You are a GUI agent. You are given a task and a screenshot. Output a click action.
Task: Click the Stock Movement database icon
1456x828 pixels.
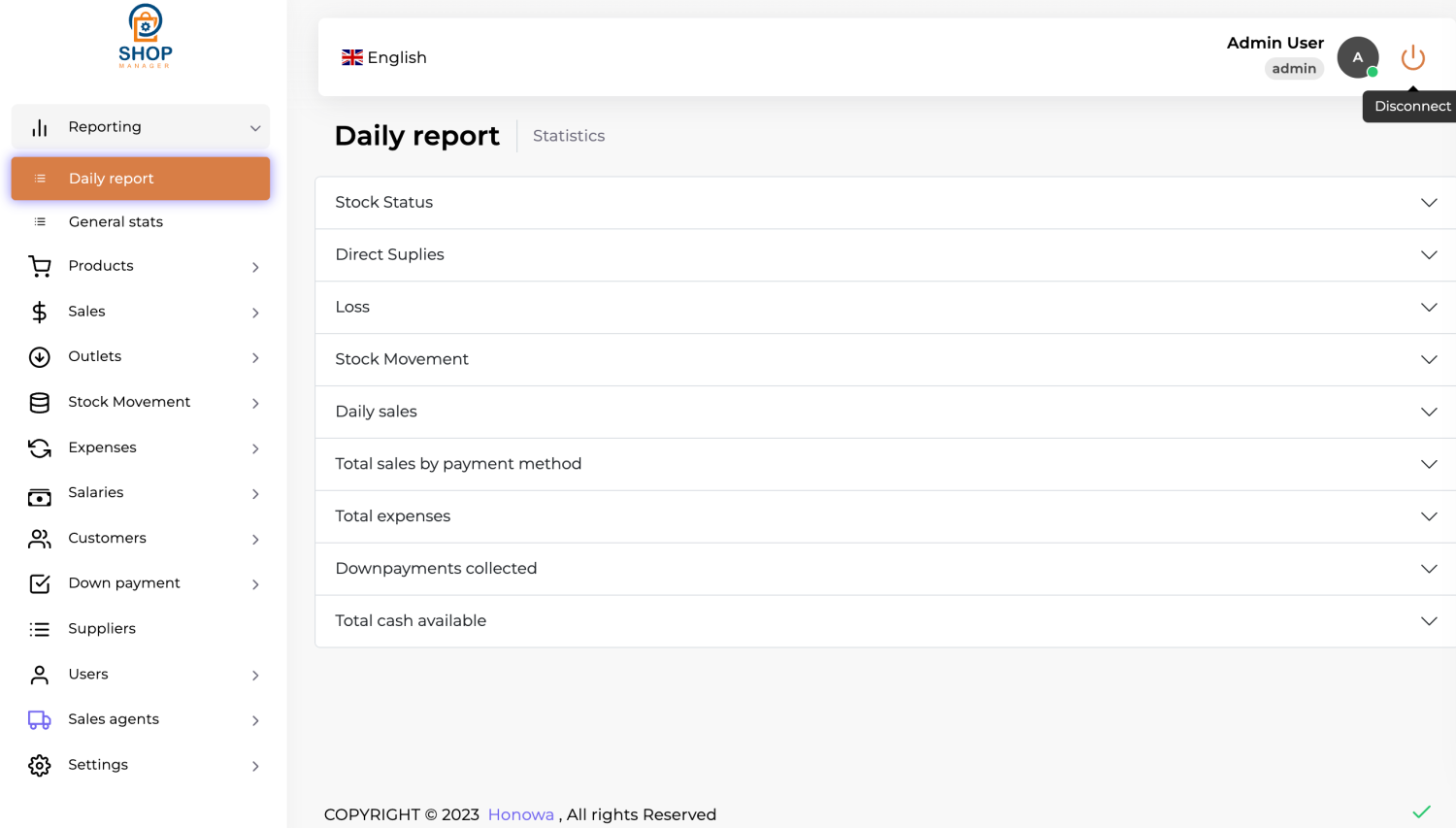click(40, 403)
